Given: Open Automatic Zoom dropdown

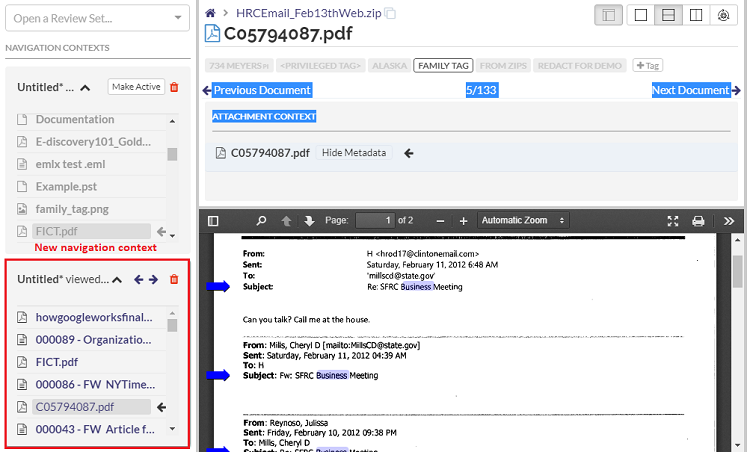Looking at the screenshot, I should click(x=522, y=220).
